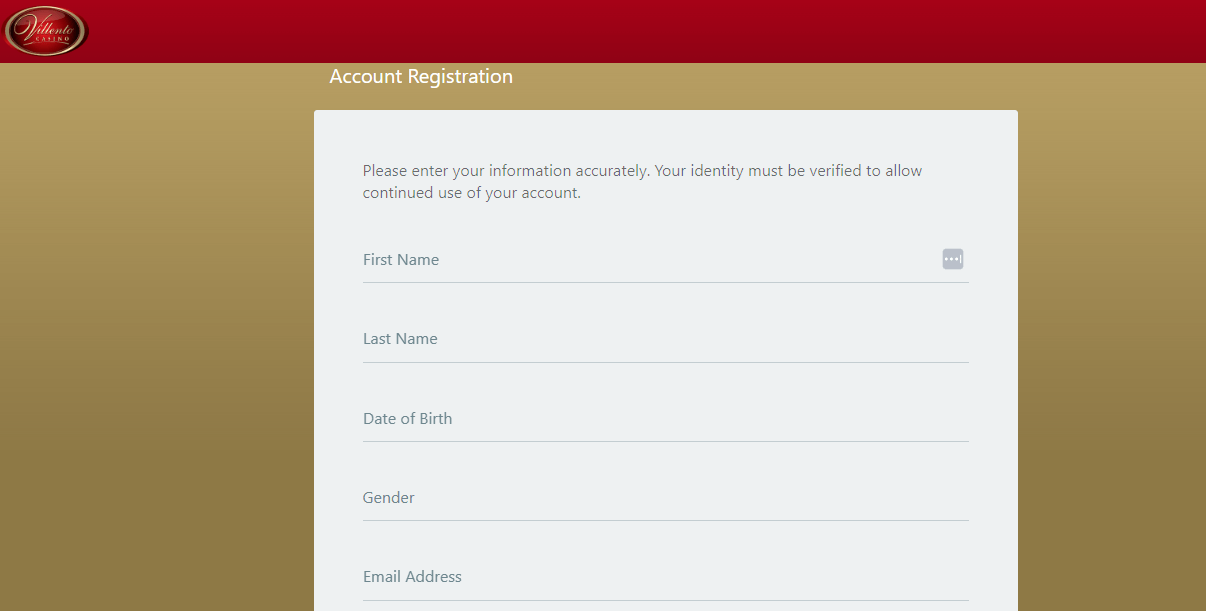1206x611 pixels.
Task: Click the First Name label text
Action: (401, 260)
